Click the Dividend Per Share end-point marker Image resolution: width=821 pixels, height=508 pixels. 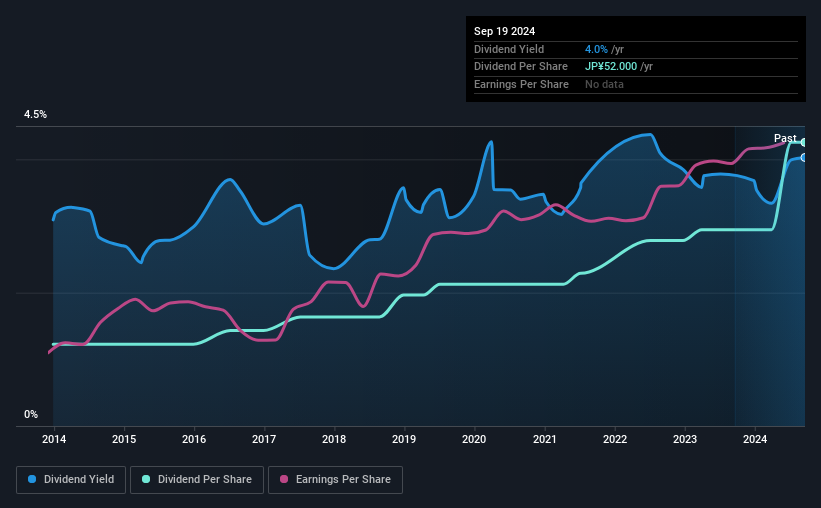tap(804, 142)
